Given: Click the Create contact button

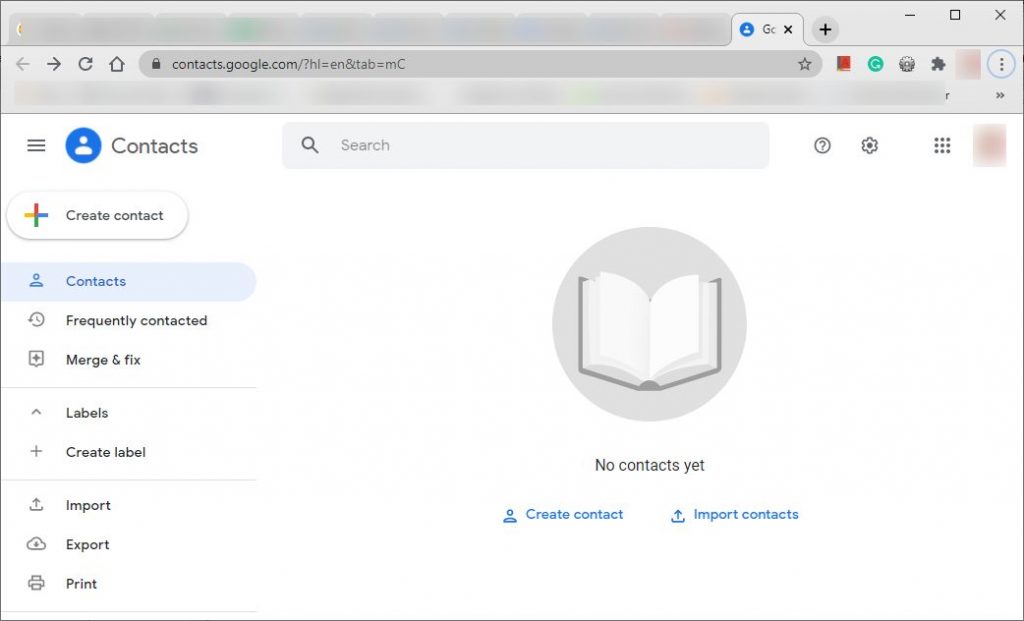Looking at the screenshot, I should pyautogui.click(x=97, y=215).
